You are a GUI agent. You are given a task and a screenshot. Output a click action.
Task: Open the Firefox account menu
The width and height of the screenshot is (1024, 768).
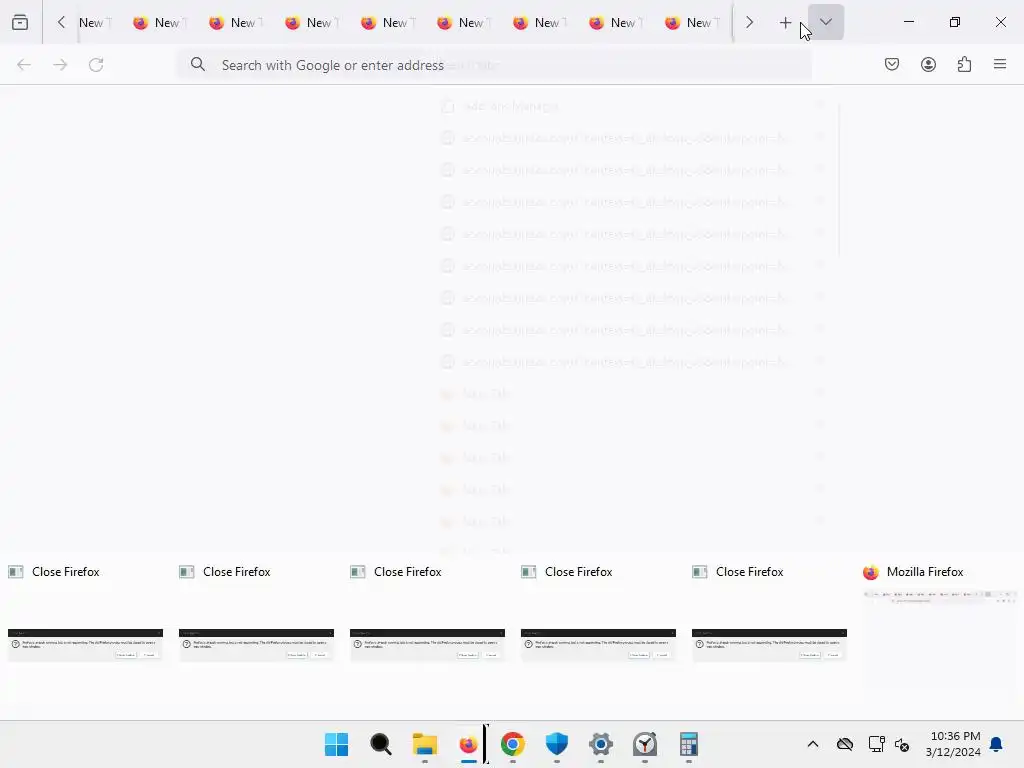tap(928, 64)
